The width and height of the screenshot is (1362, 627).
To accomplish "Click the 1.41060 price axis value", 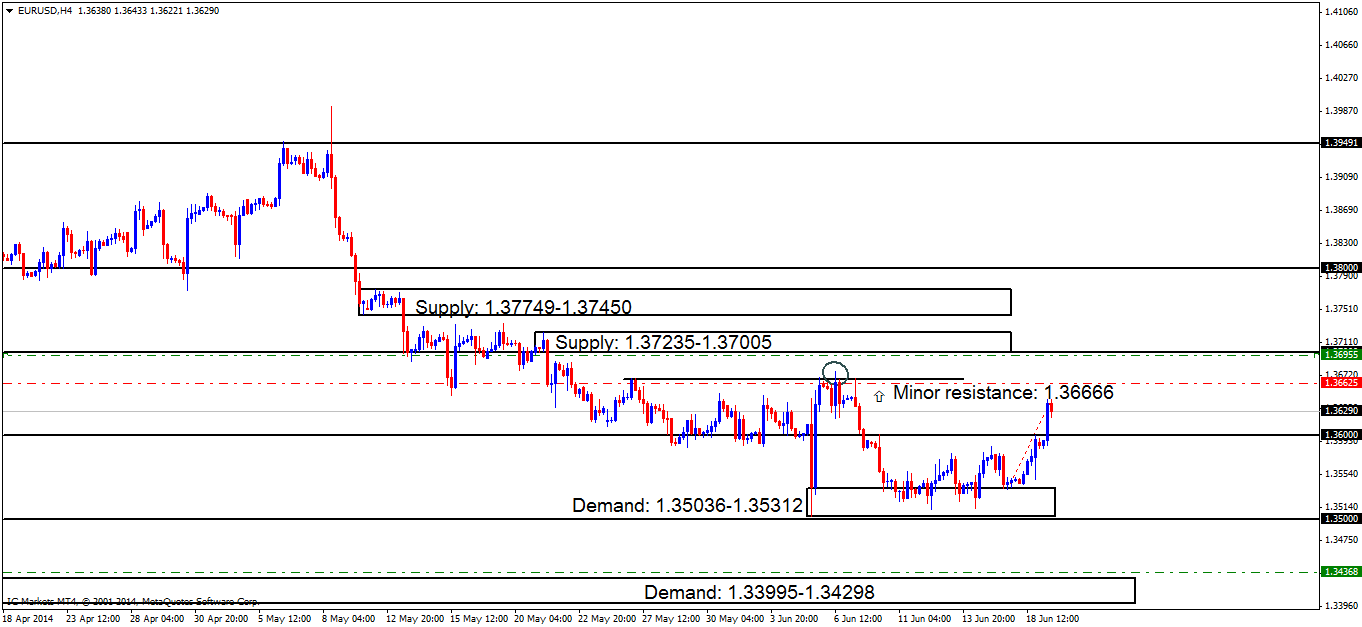I will [1339, 11].
